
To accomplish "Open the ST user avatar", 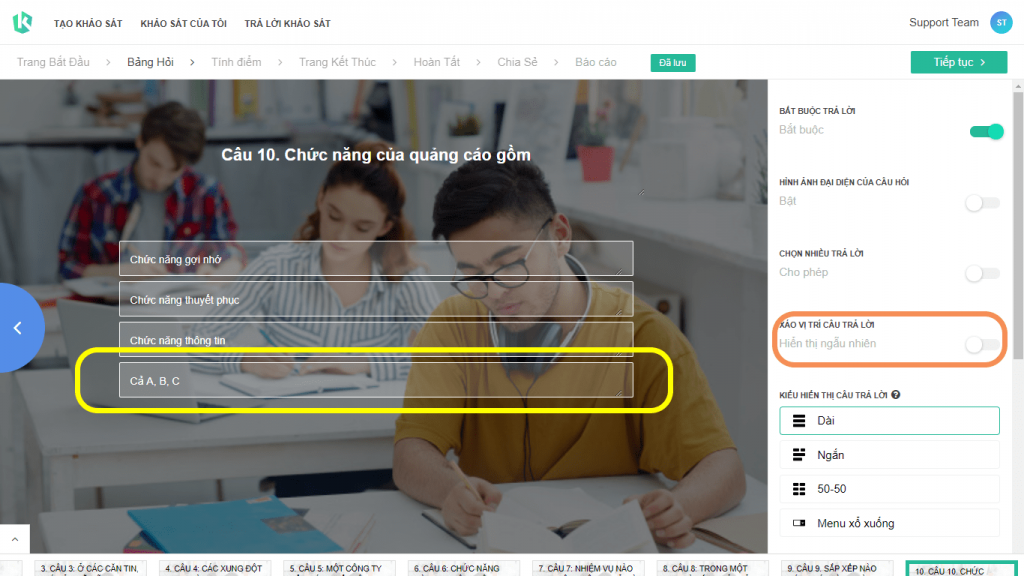I will click(1000, 23).
